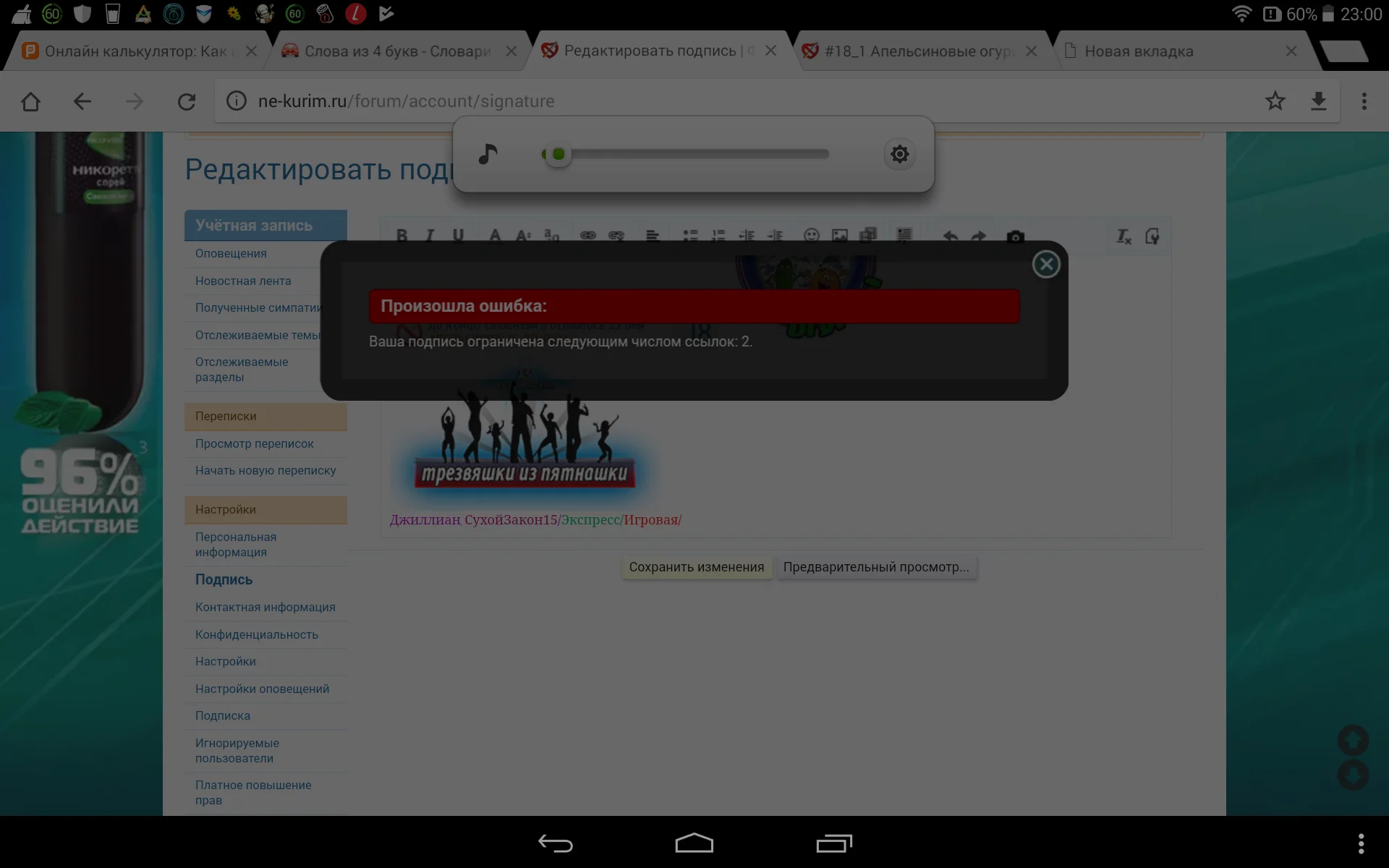1389x868 pixels.
Task: Bookmark page with star icon
Action: click(1275, 101)
